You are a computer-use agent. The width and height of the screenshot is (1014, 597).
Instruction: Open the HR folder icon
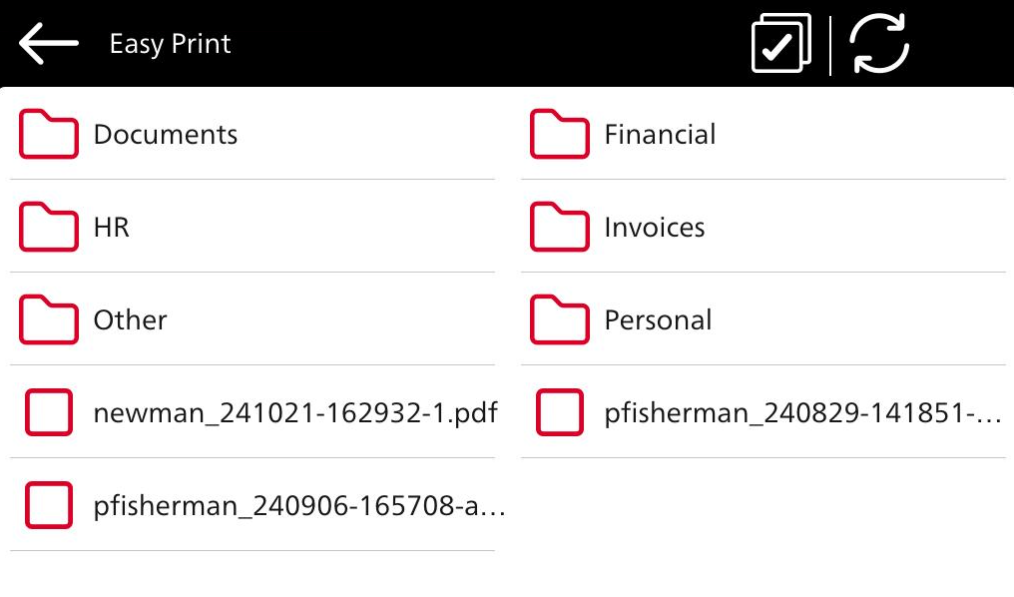point(49,228)
